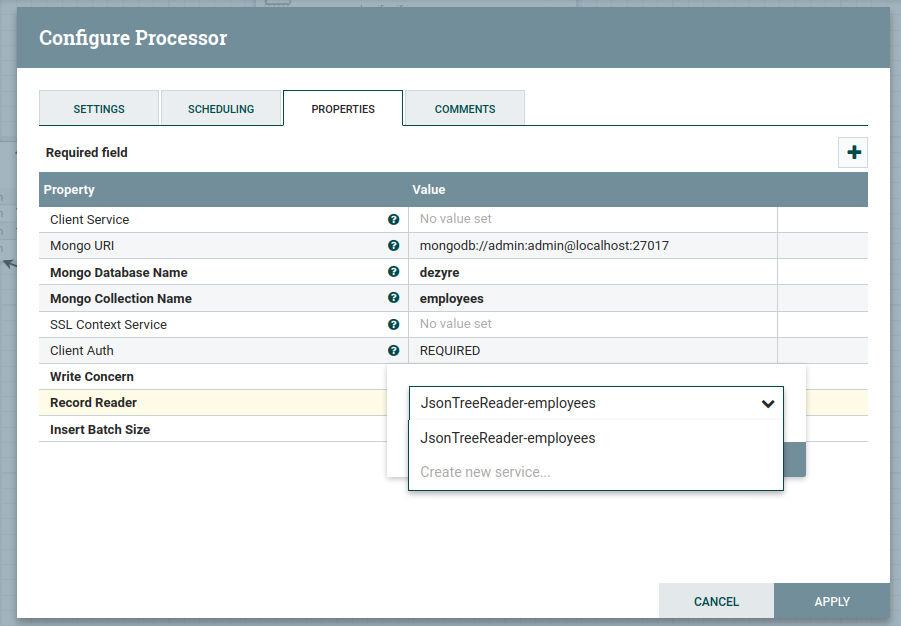Click the Cancel button
The width and height of the screenshot is (901, 626).
point(716,602)
